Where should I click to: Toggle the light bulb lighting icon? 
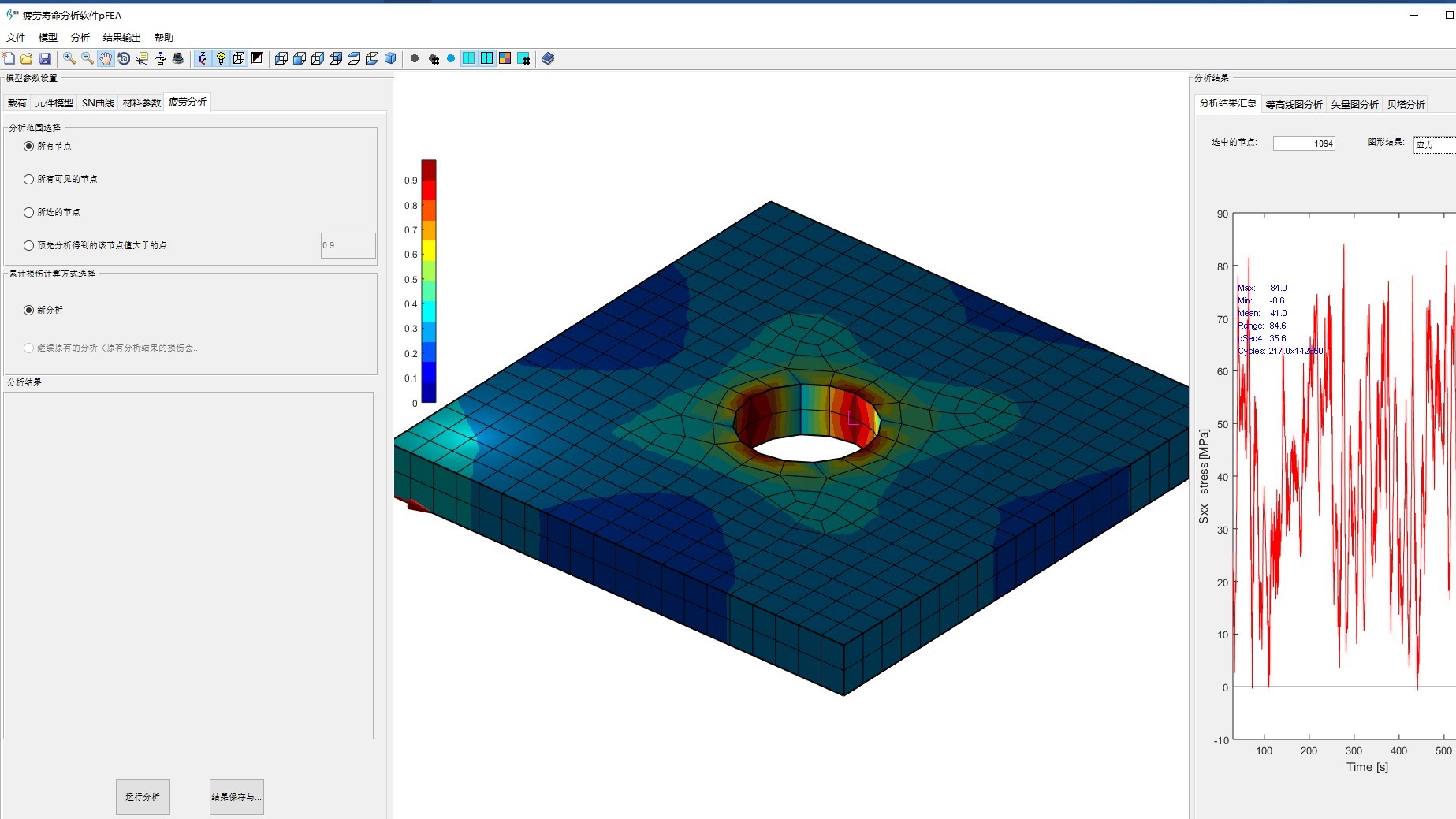(x=221, y=58)
